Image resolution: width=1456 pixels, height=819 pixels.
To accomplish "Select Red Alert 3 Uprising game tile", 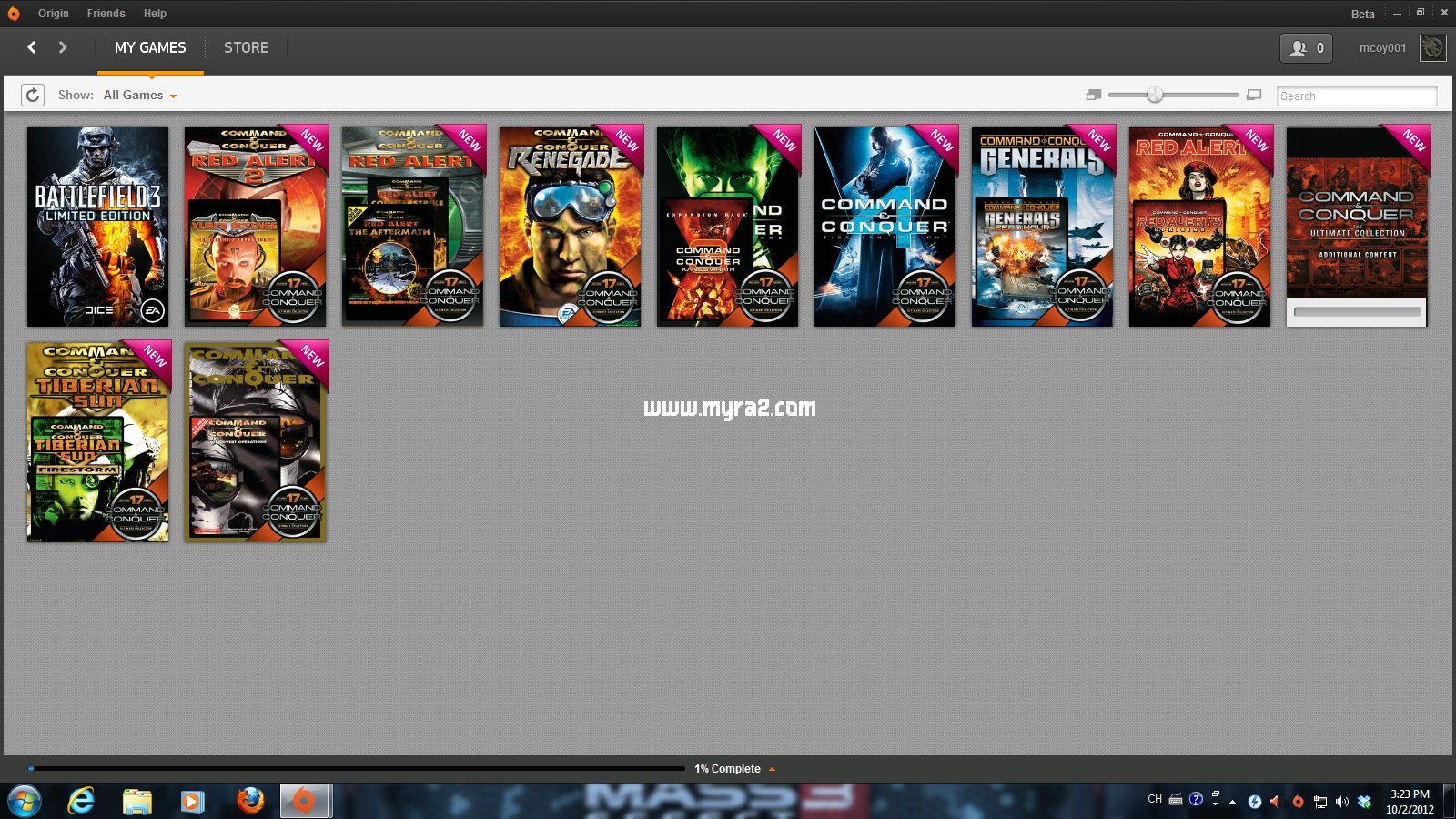I will pyautogui.click(x=1199, y=227).
